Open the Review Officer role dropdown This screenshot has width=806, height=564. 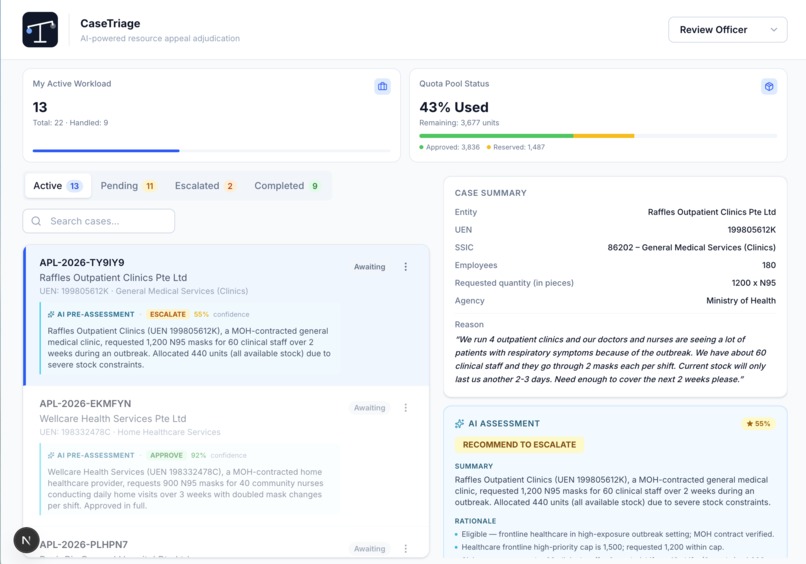[x=727, y=30]
